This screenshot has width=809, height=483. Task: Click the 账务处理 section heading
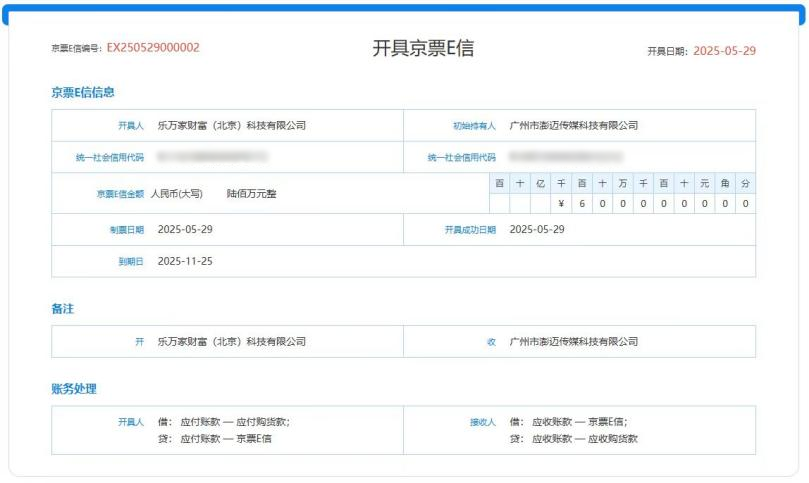coord(74,389)
